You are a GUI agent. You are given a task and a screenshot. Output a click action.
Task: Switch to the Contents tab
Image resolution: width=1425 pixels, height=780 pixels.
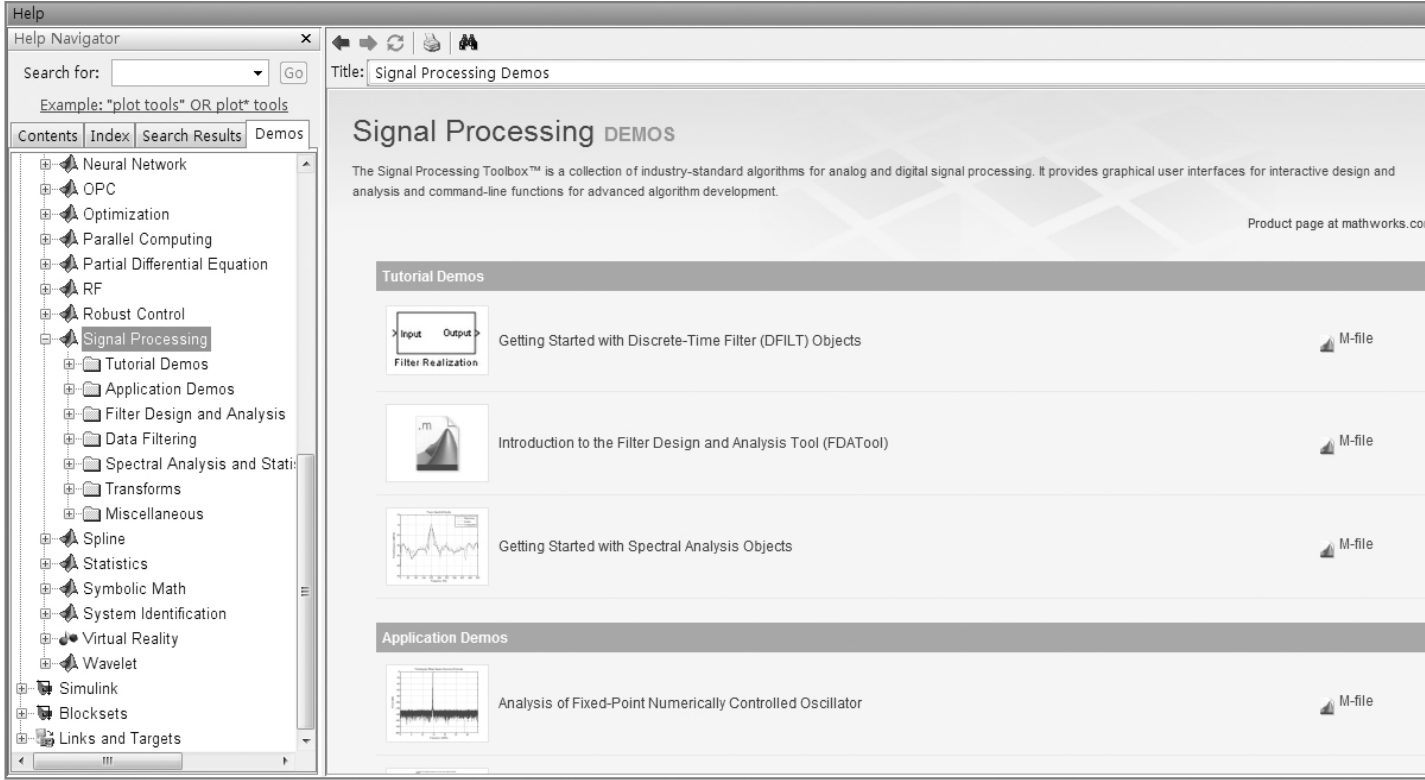(47, 135)
